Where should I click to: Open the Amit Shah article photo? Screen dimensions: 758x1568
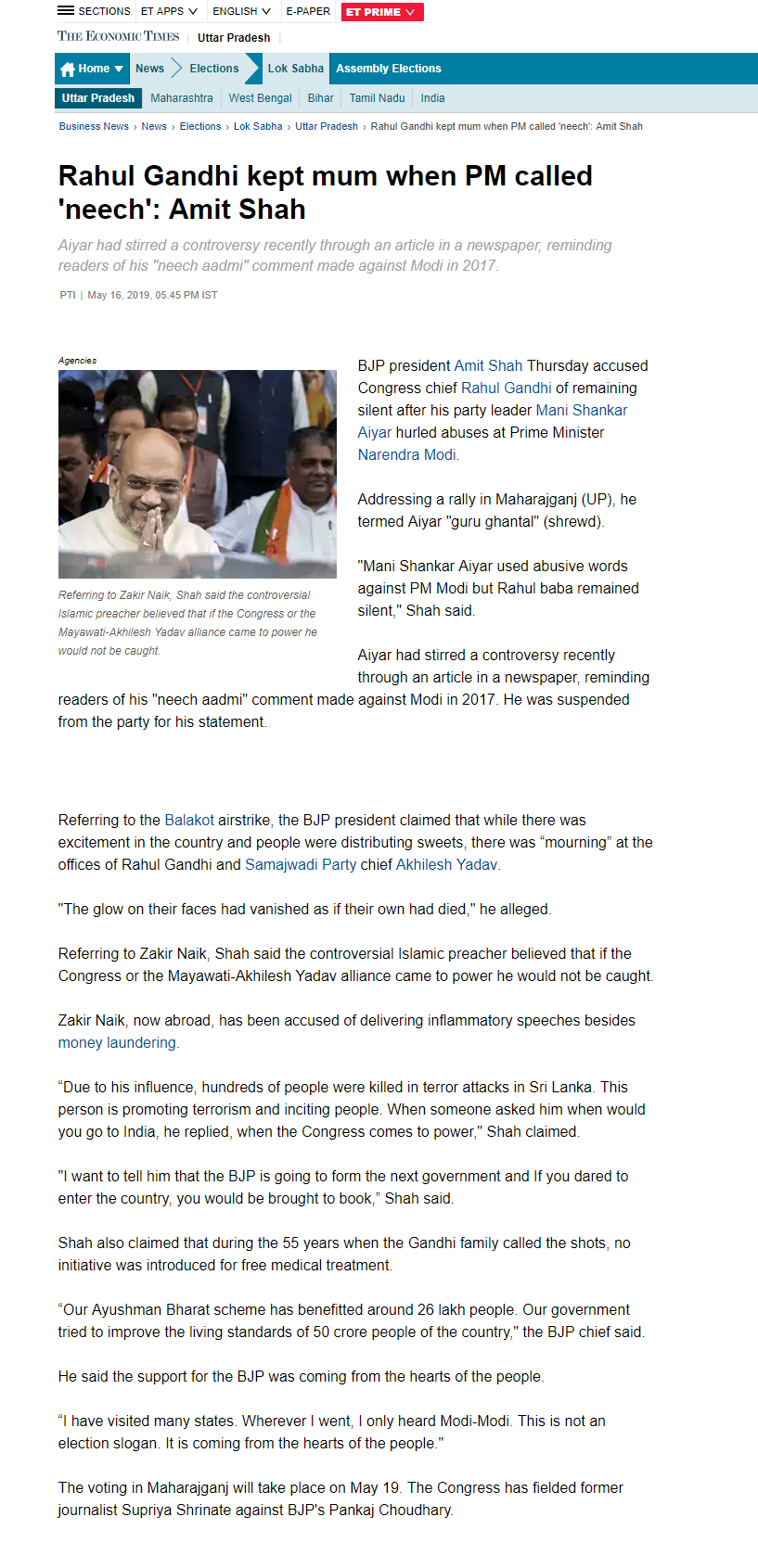coord(198,474)
